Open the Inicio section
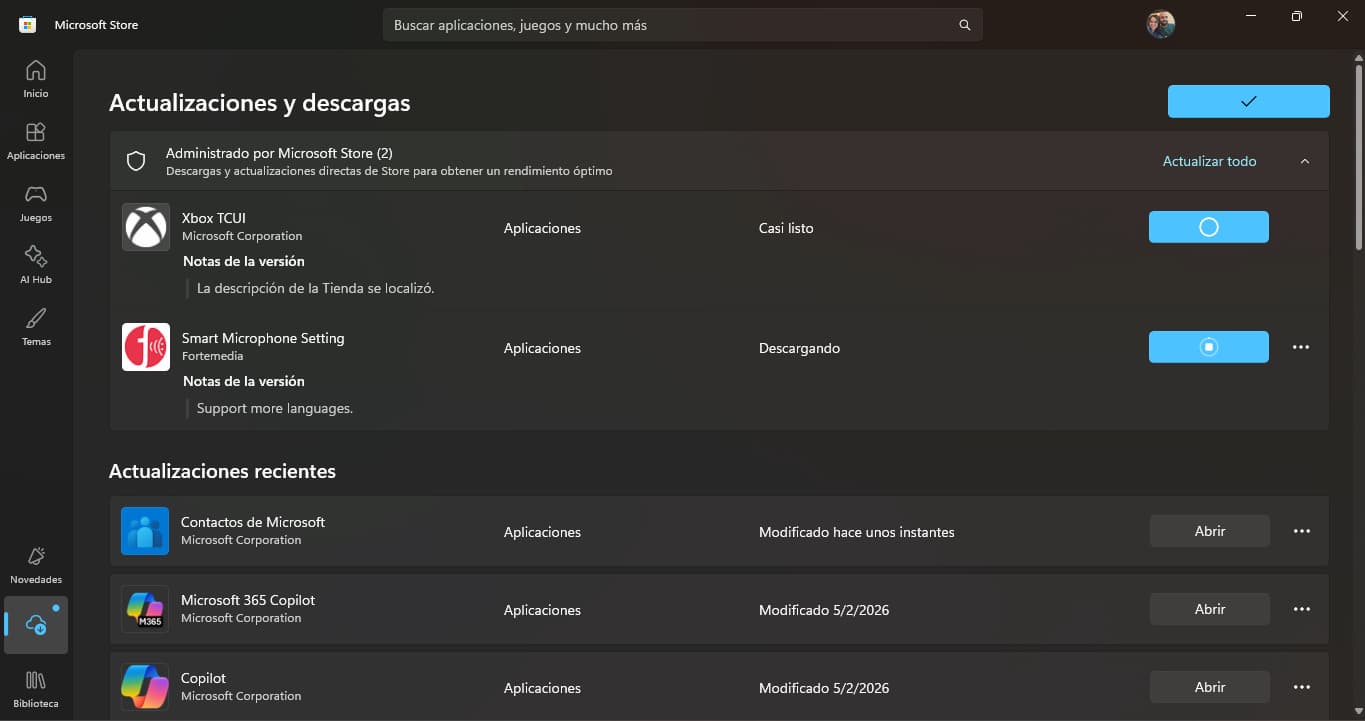 (35, 77)
